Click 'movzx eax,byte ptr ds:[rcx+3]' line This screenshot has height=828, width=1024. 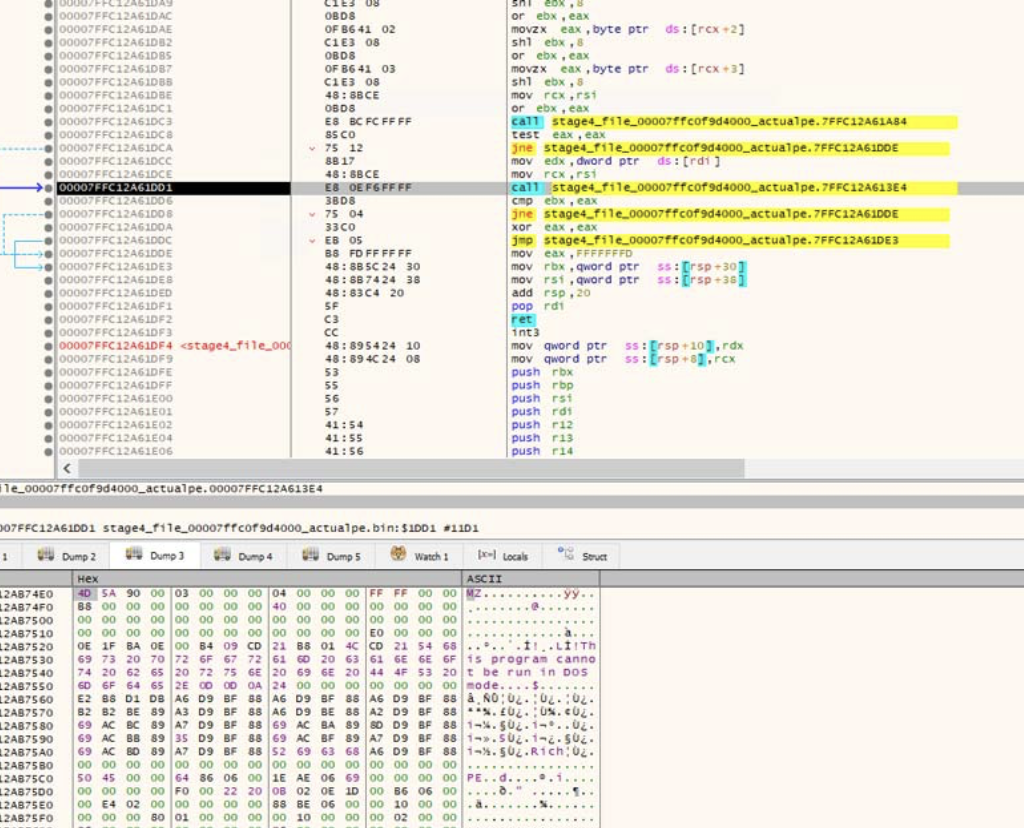628,69
